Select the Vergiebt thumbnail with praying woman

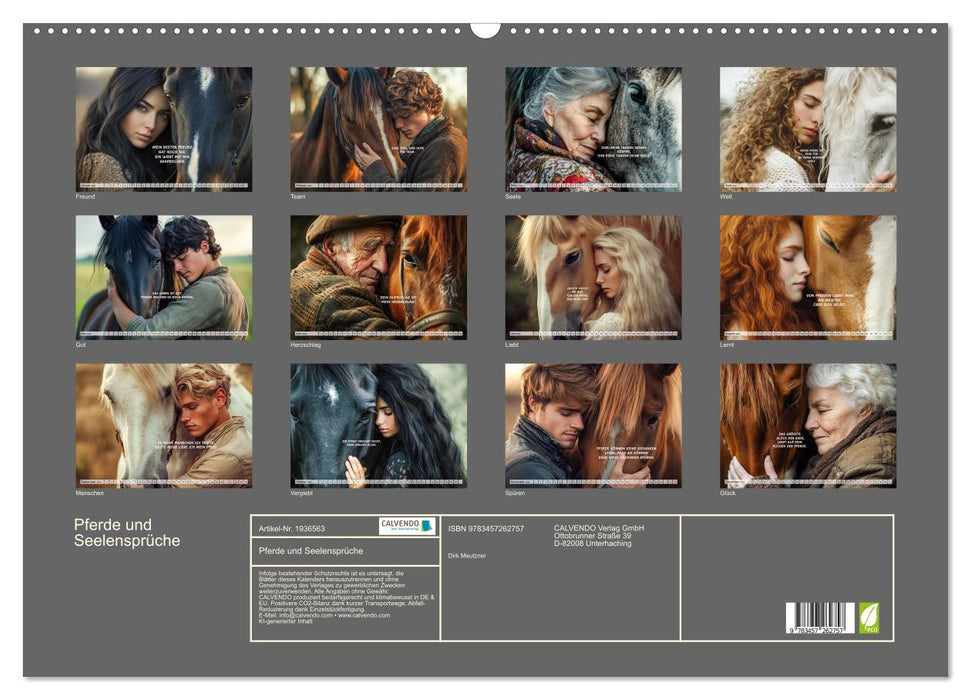378,425
